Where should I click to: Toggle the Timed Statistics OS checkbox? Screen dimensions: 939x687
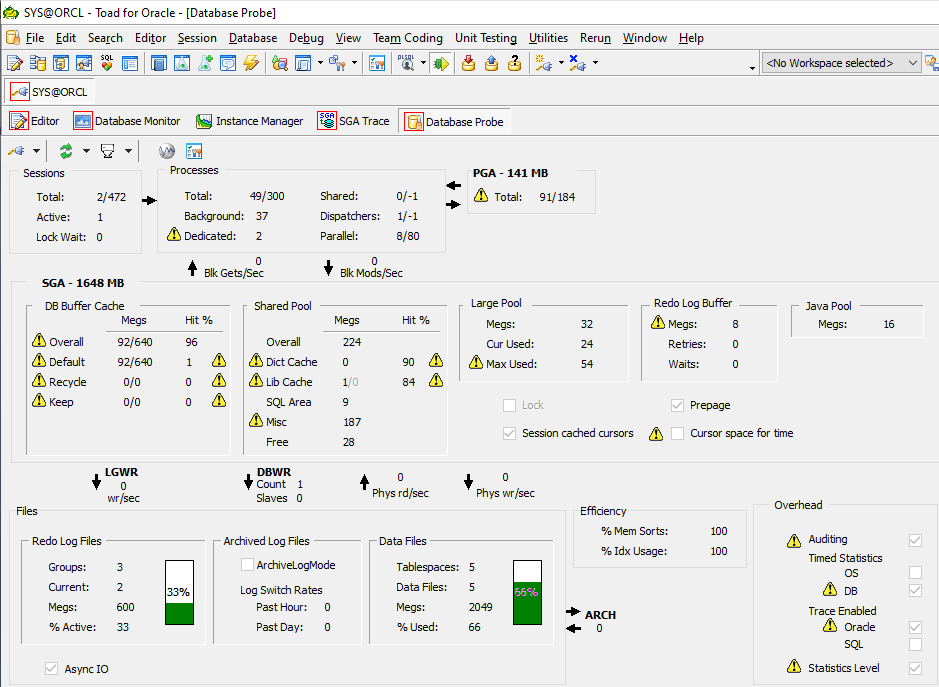(x=915, y=573)
